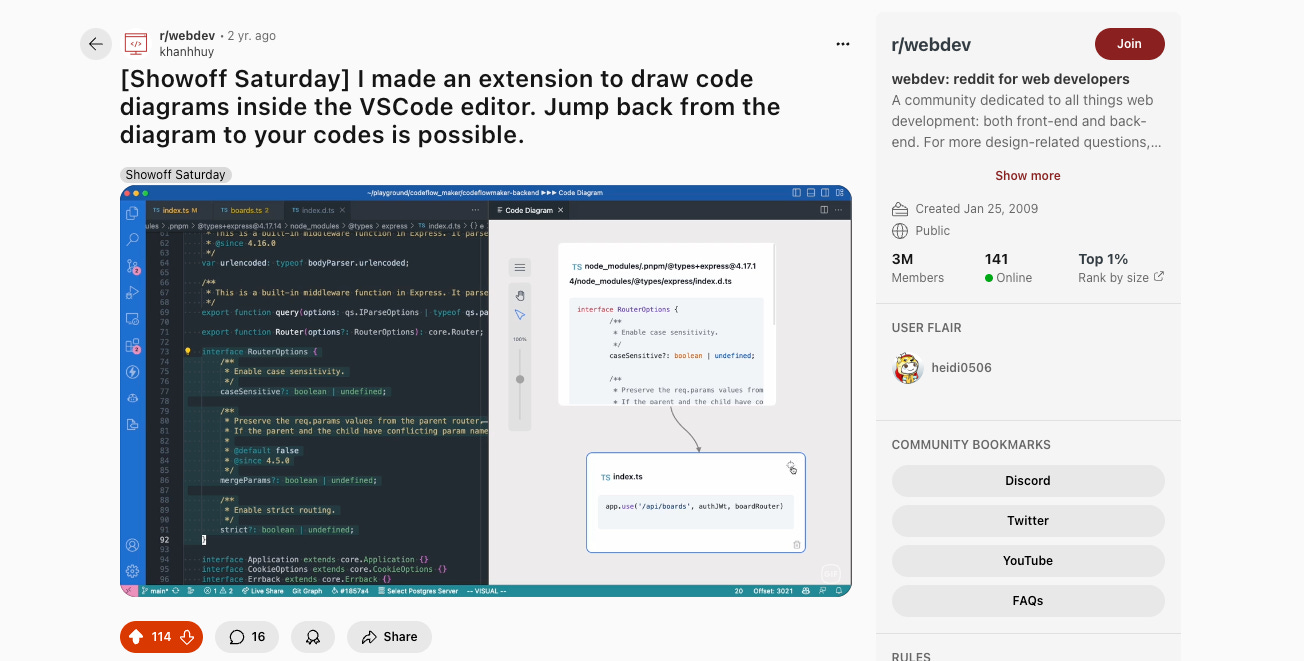This screenshot has height=661, width=1304.
Task: Click the 'interface RouterOptions {' line in the editor
Action: [x=260, y=352]
